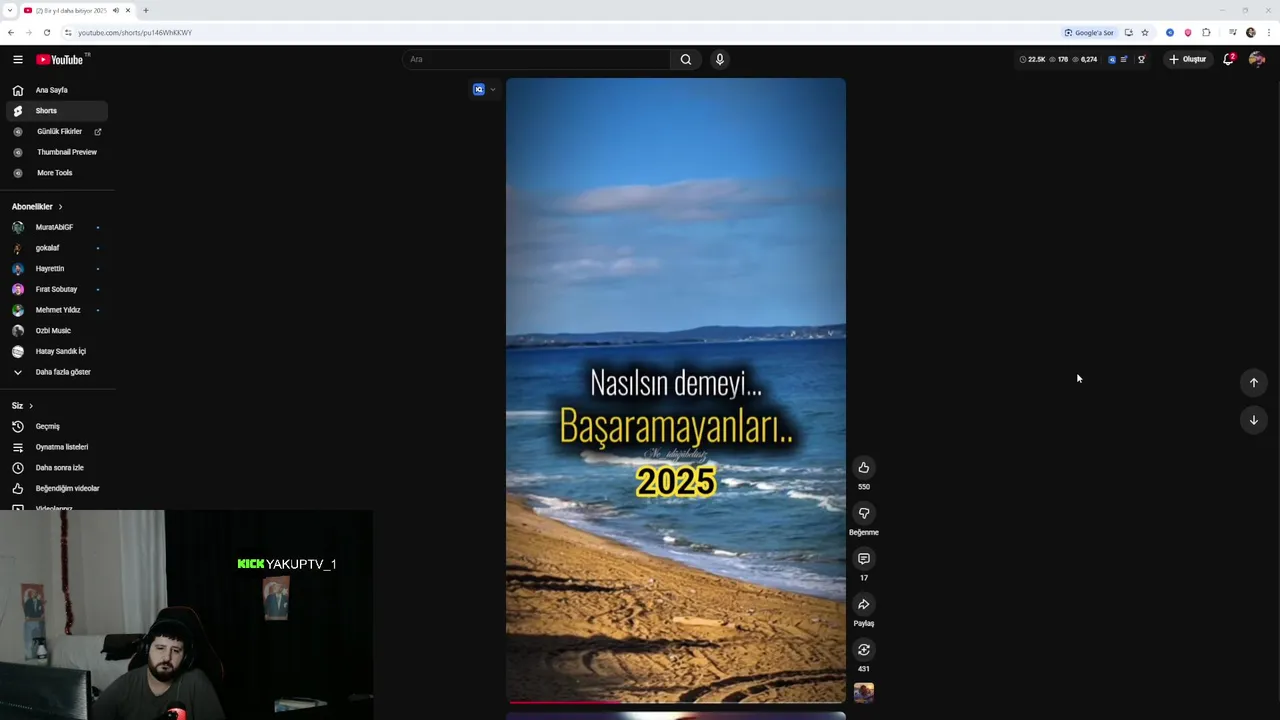Click the remix icon with 431
Screen dimensions: 1280x720
pos(864,649)
